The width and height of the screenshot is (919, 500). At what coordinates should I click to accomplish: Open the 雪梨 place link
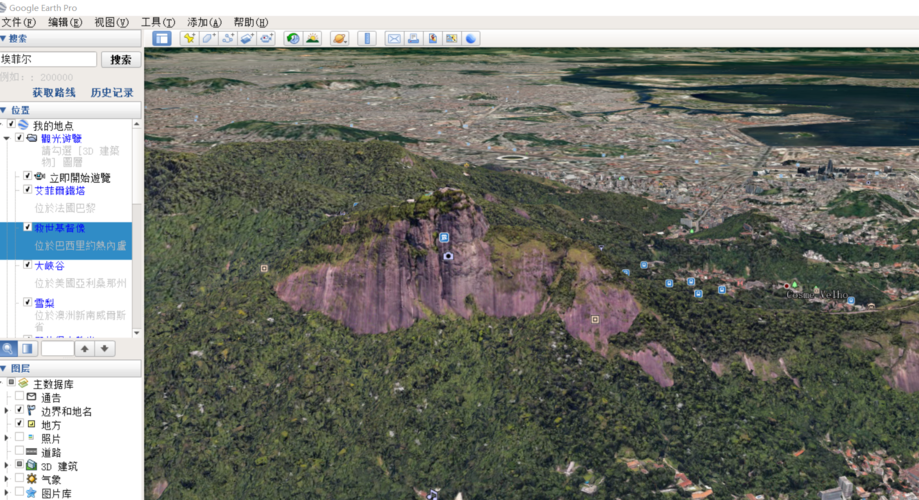coord(45,303)
